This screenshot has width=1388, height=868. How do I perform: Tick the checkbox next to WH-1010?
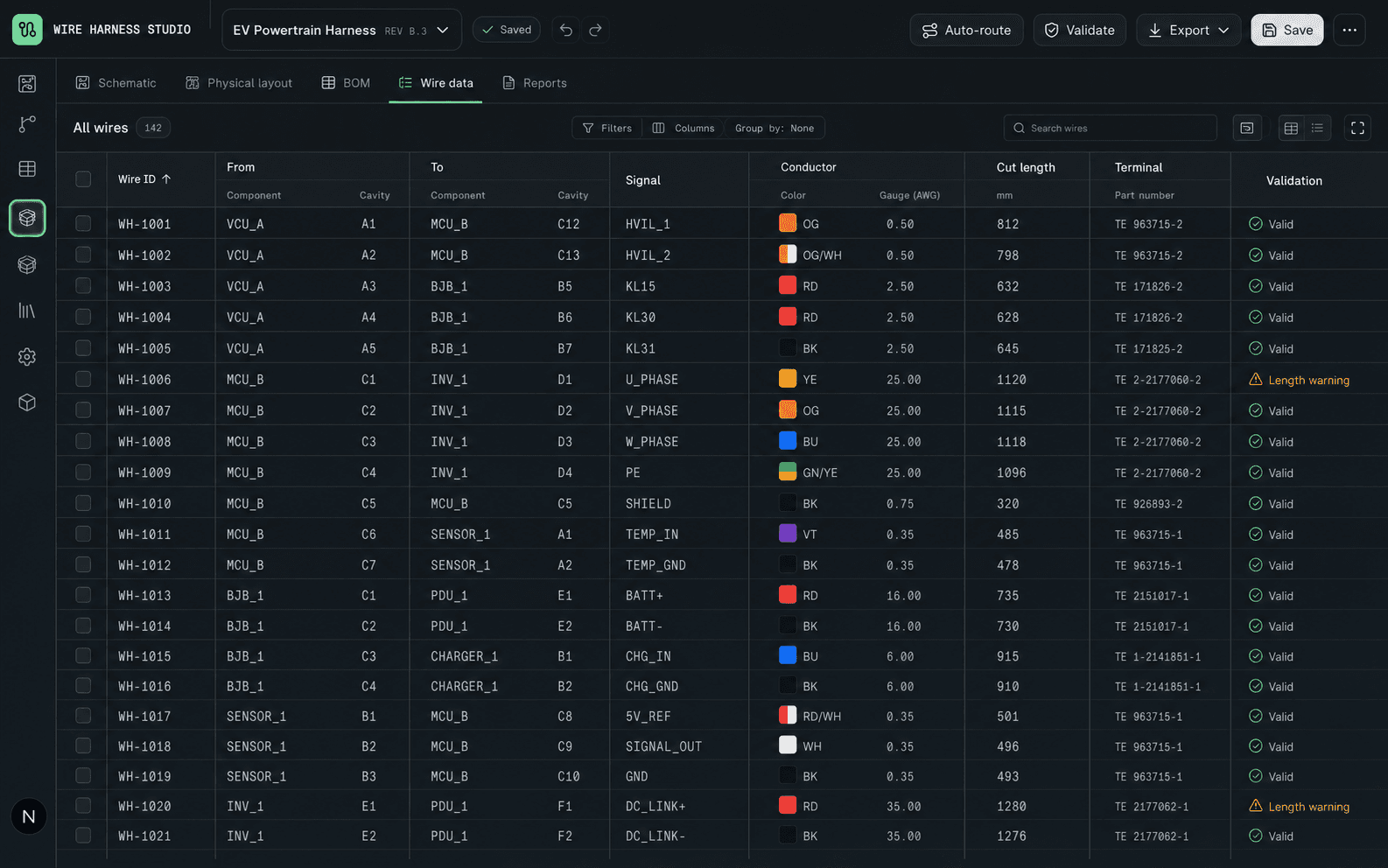click(x=83, y=504)
